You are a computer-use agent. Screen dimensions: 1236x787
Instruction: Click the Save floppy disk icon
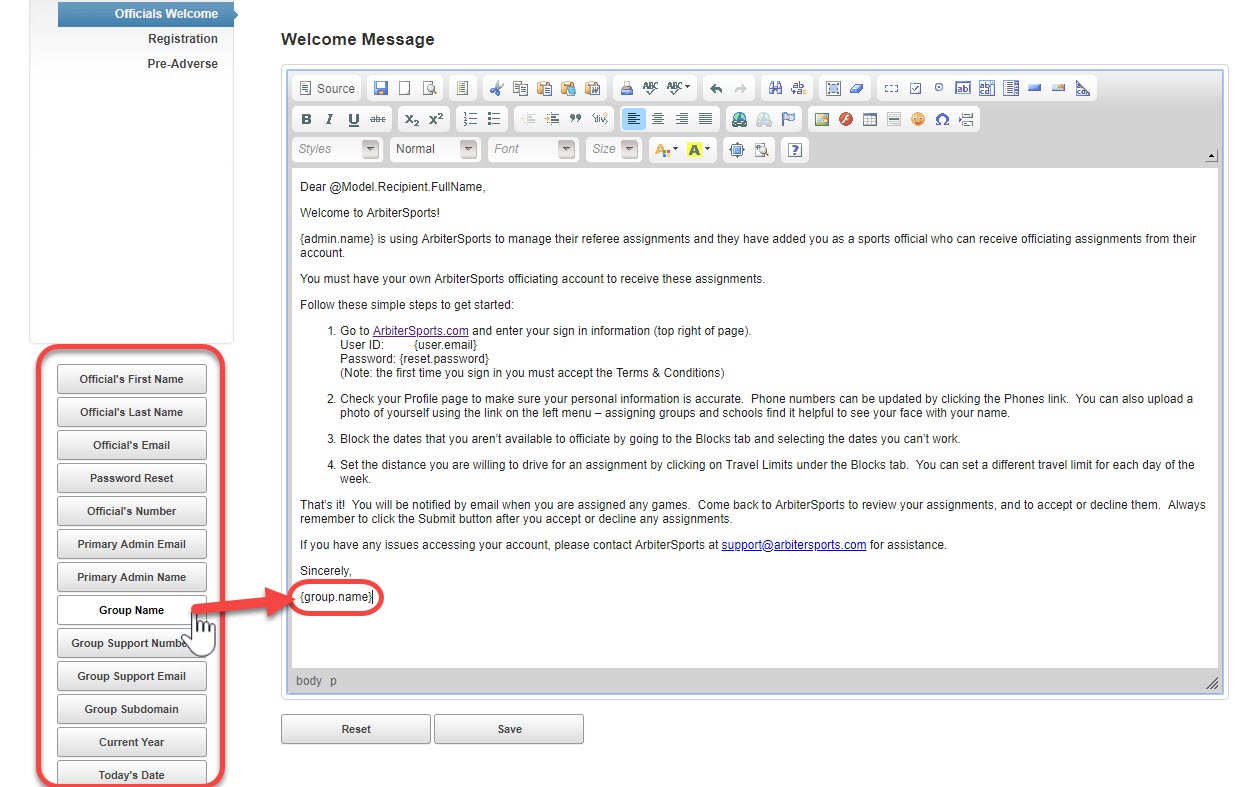[381, 88]
